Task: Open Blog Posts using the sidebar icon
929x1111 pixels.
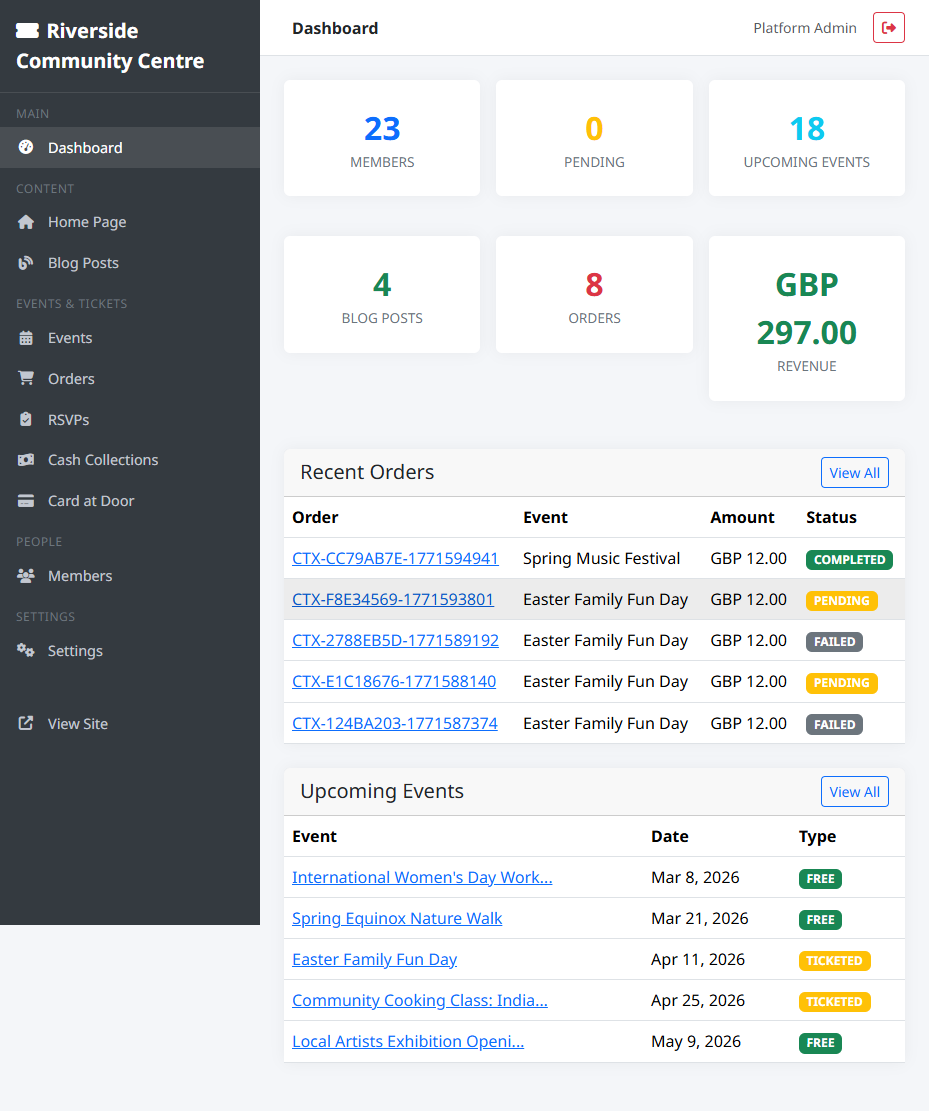Action: click(25, 263)
